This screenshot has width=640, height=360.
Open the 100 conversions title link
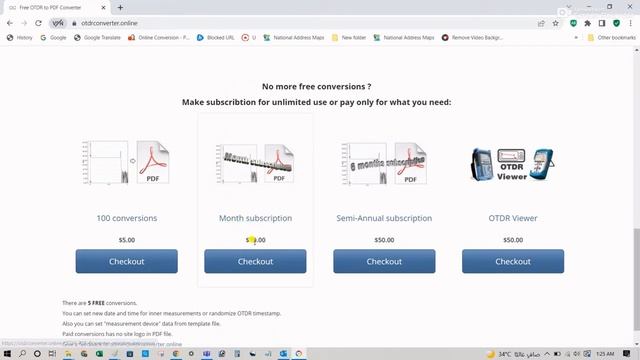pyautogui.click(x=127, y=218)
